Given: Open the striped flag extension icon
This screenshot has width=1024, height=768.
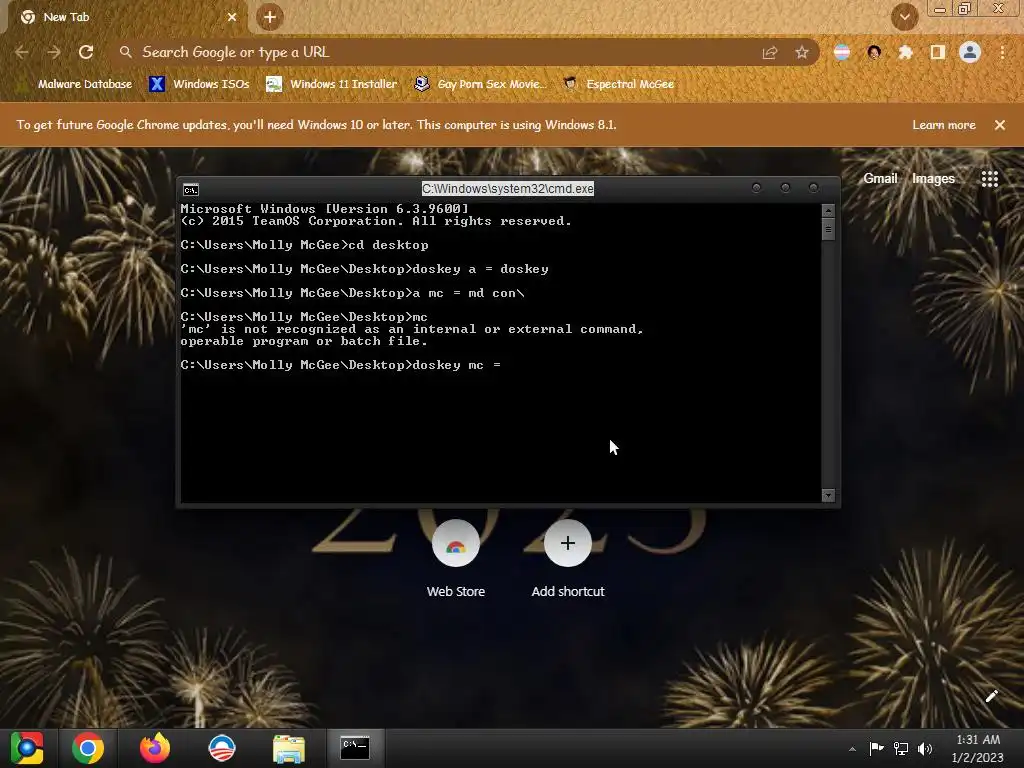Looking at the screenshot, I should (x=842, y=52).
